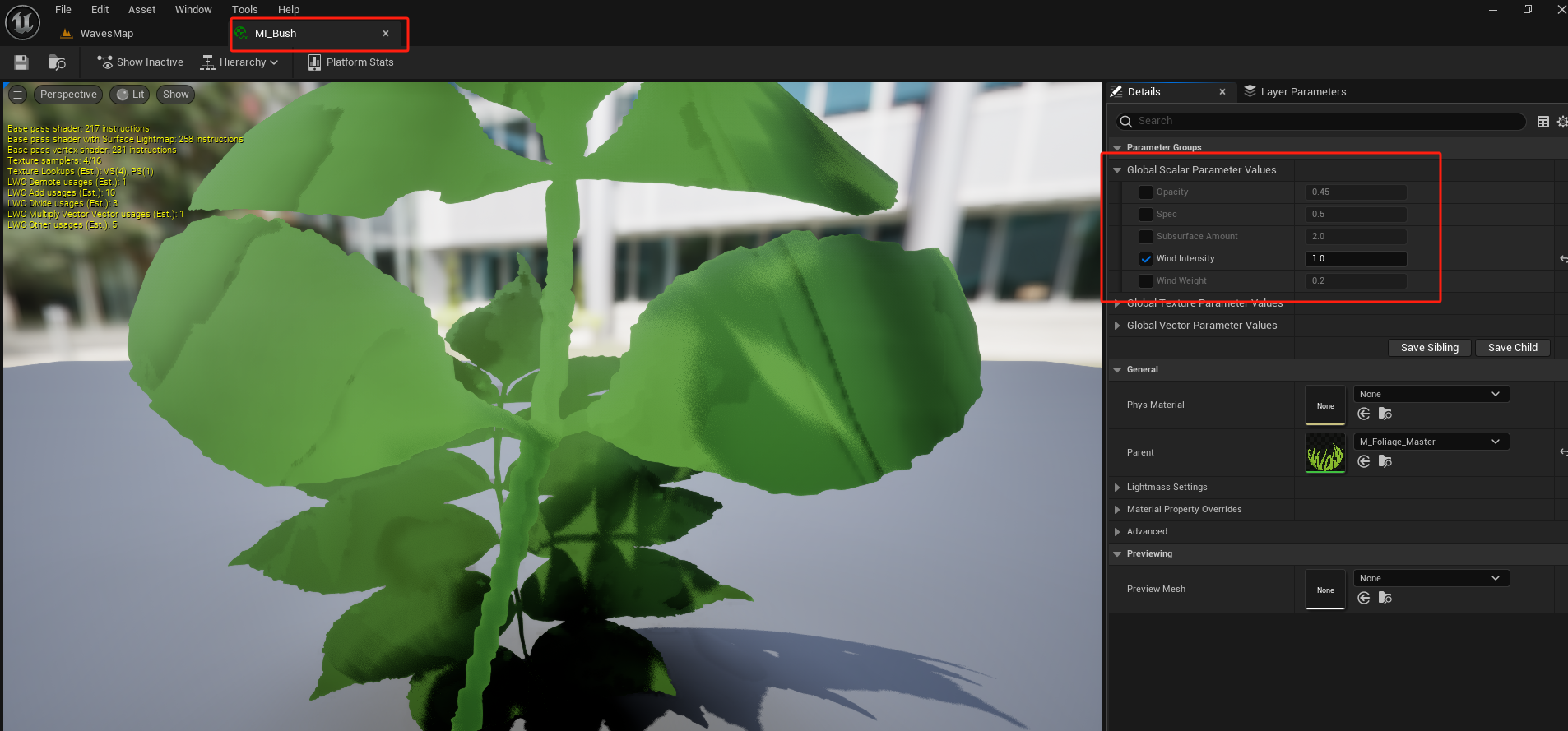The height and width of the screenshot is (731, 1568).
Task: Click the Subsurface Amount value field
Action: click(1356, 237)
